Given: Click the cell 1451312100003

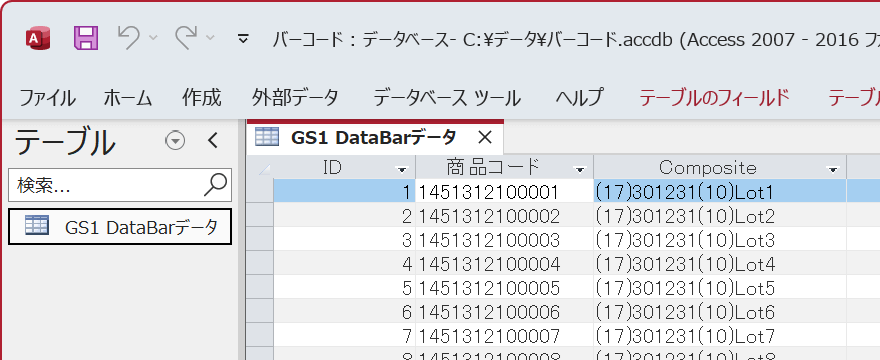Looking at the screenshot, I should (x=505, y=239).
